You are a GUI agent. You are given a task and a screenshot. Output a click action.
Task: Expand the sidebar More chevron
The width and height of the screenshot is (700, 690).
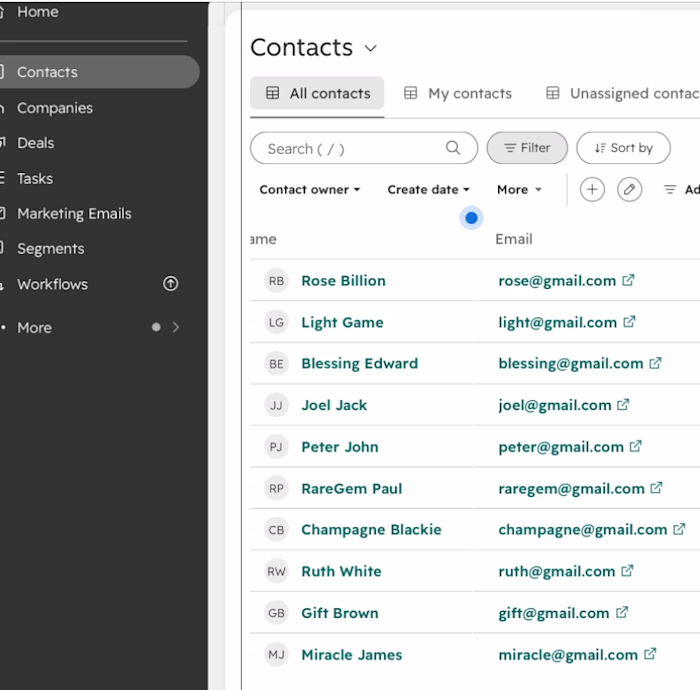click(x=176, y=327)
